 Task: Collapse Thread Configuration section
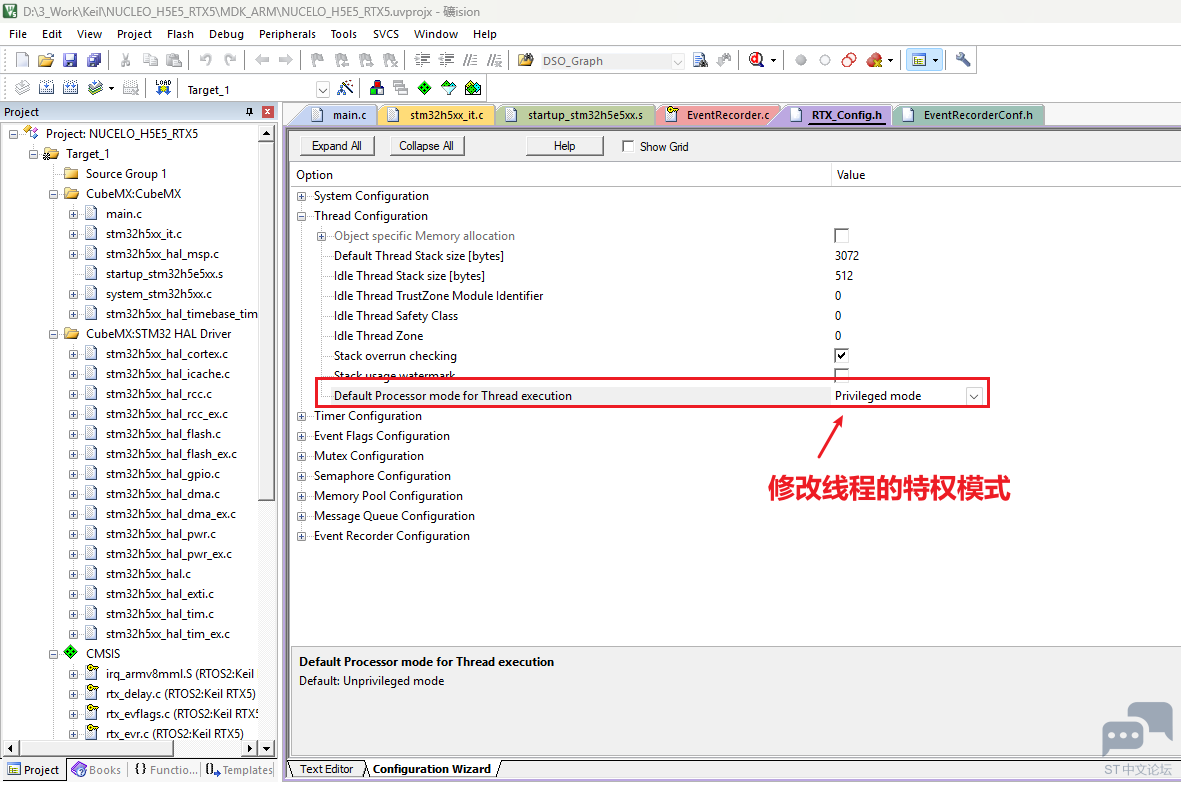(301, 216)
